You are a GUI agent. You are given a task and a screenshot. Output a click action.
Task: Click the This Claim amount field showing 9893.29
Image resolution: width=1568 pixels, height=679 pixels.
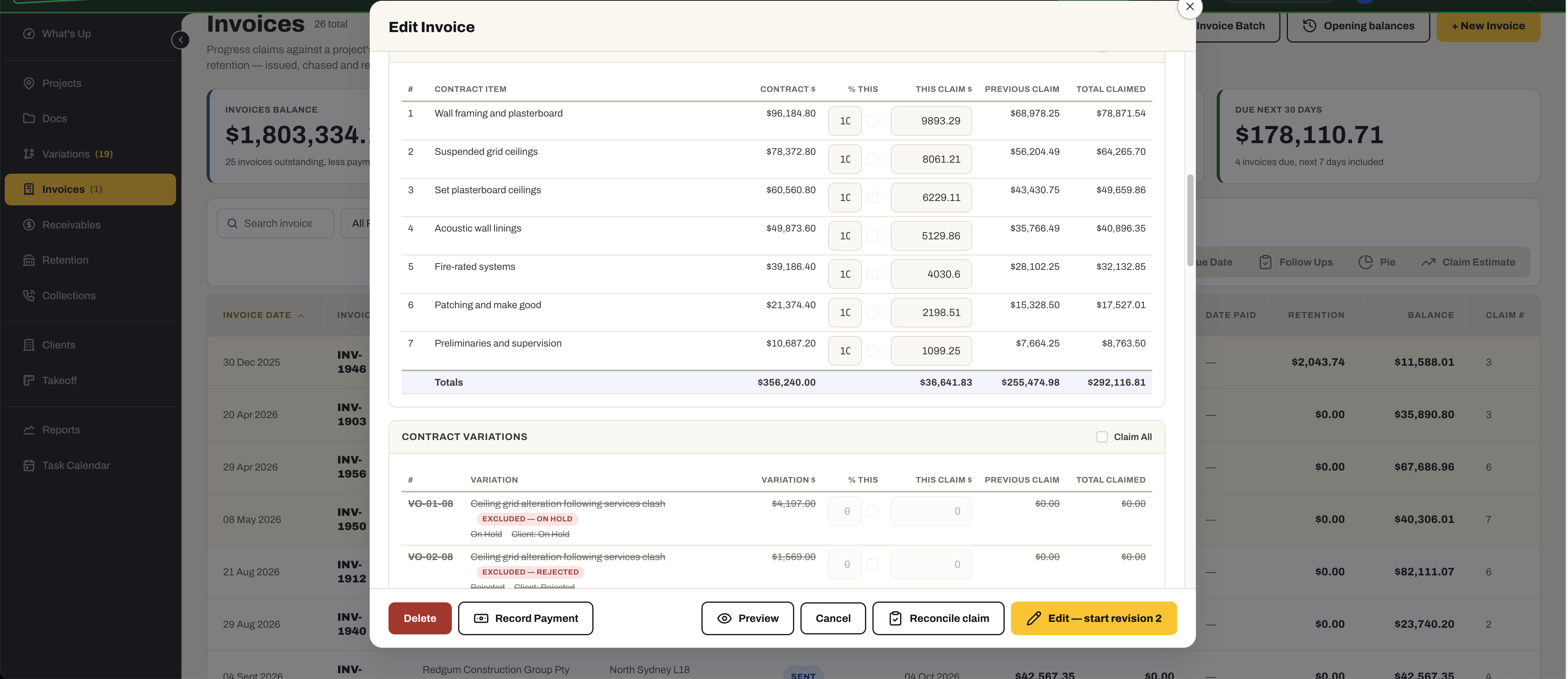[931, 121]
